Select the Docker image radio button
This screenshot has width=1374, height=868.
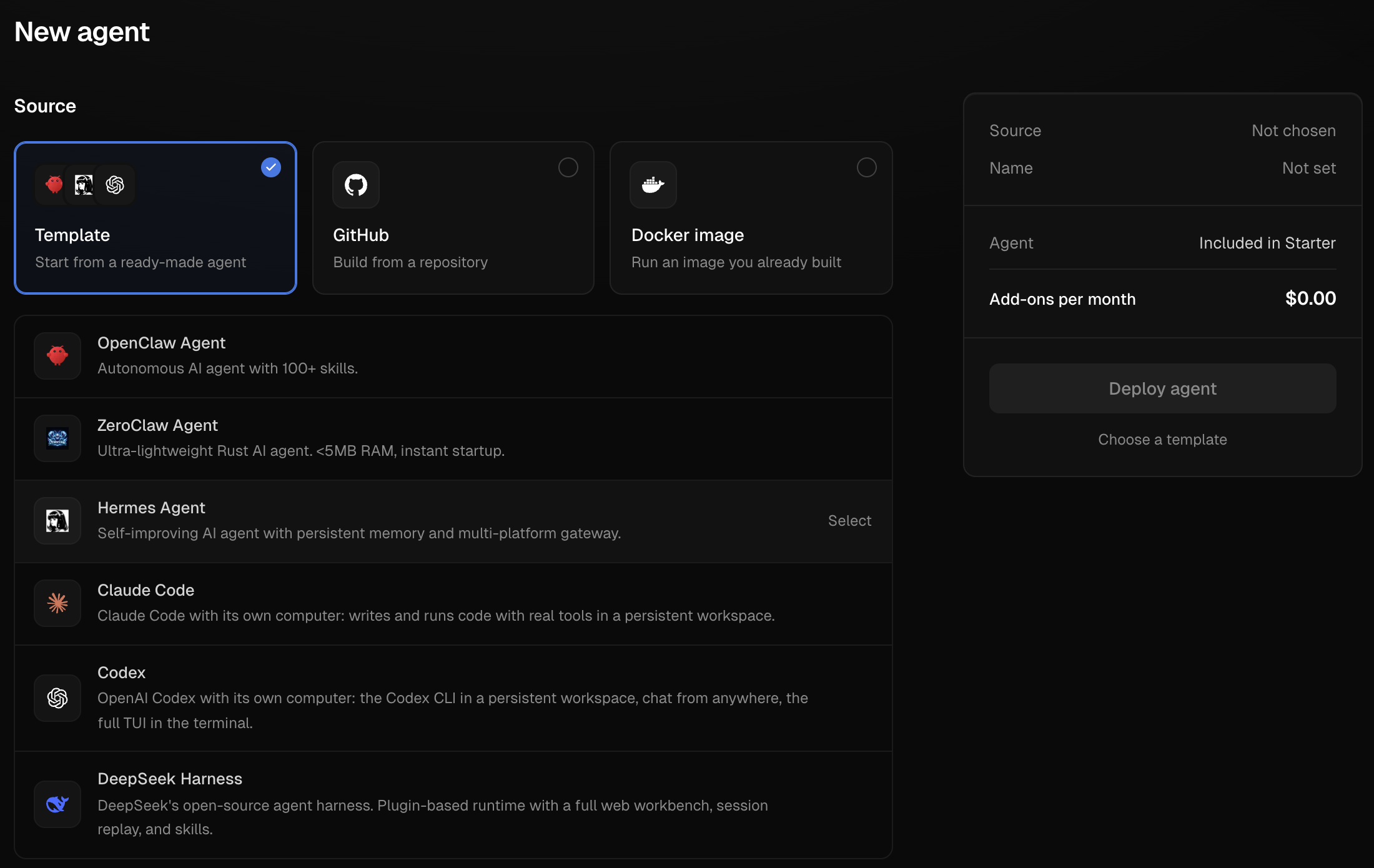867,167
